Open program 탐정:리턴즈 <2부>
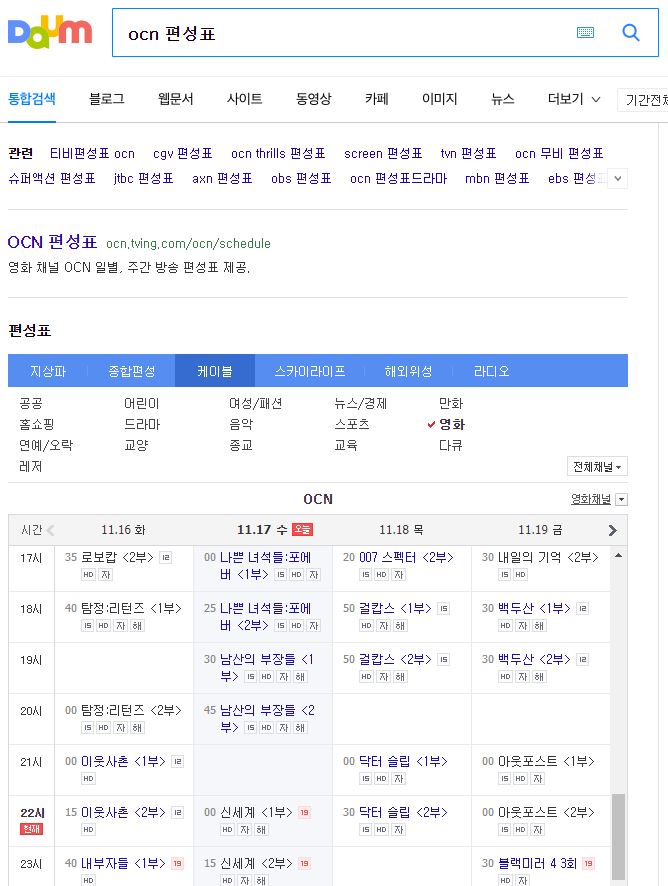The width and height of the screenshot is (668, 886). (x=131, y=710)
